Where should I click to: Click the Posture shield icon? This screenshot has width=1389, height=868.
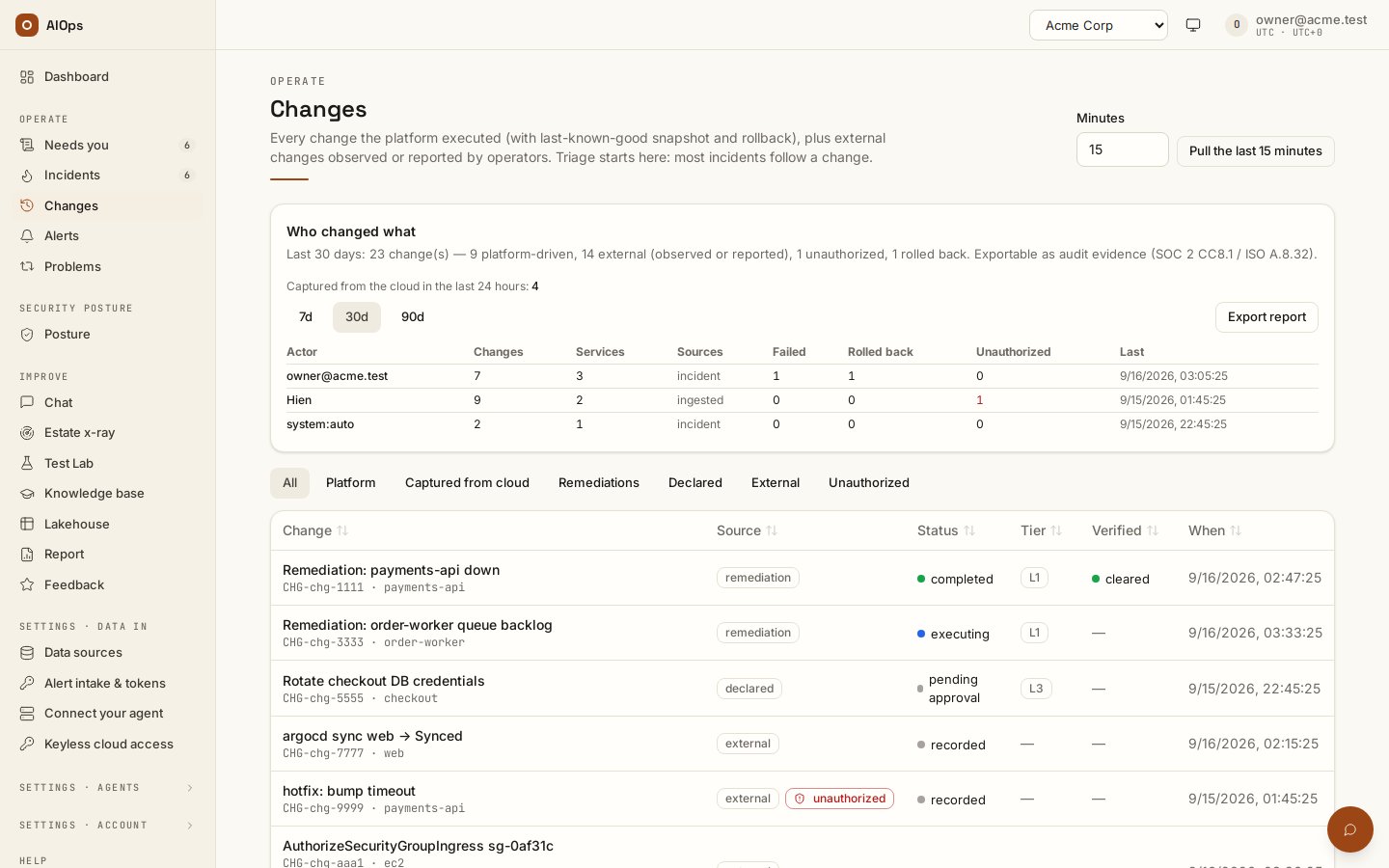(27, 335)
